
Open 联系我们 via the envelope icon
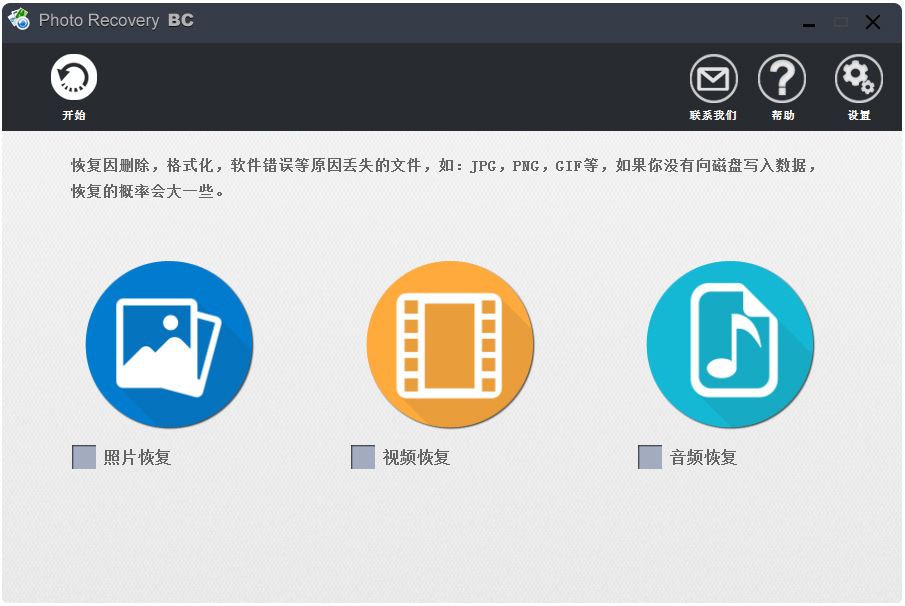click(713, 78)
